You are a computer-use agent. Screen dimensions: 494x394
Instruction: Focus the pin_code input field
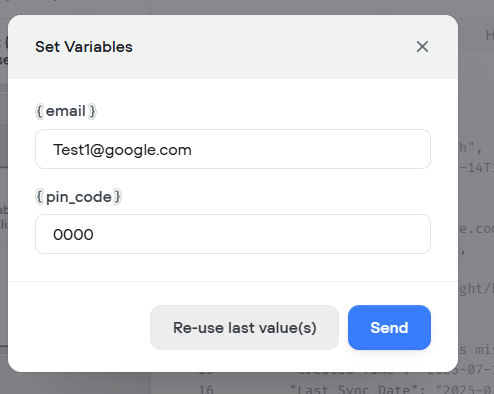[233, 234]
